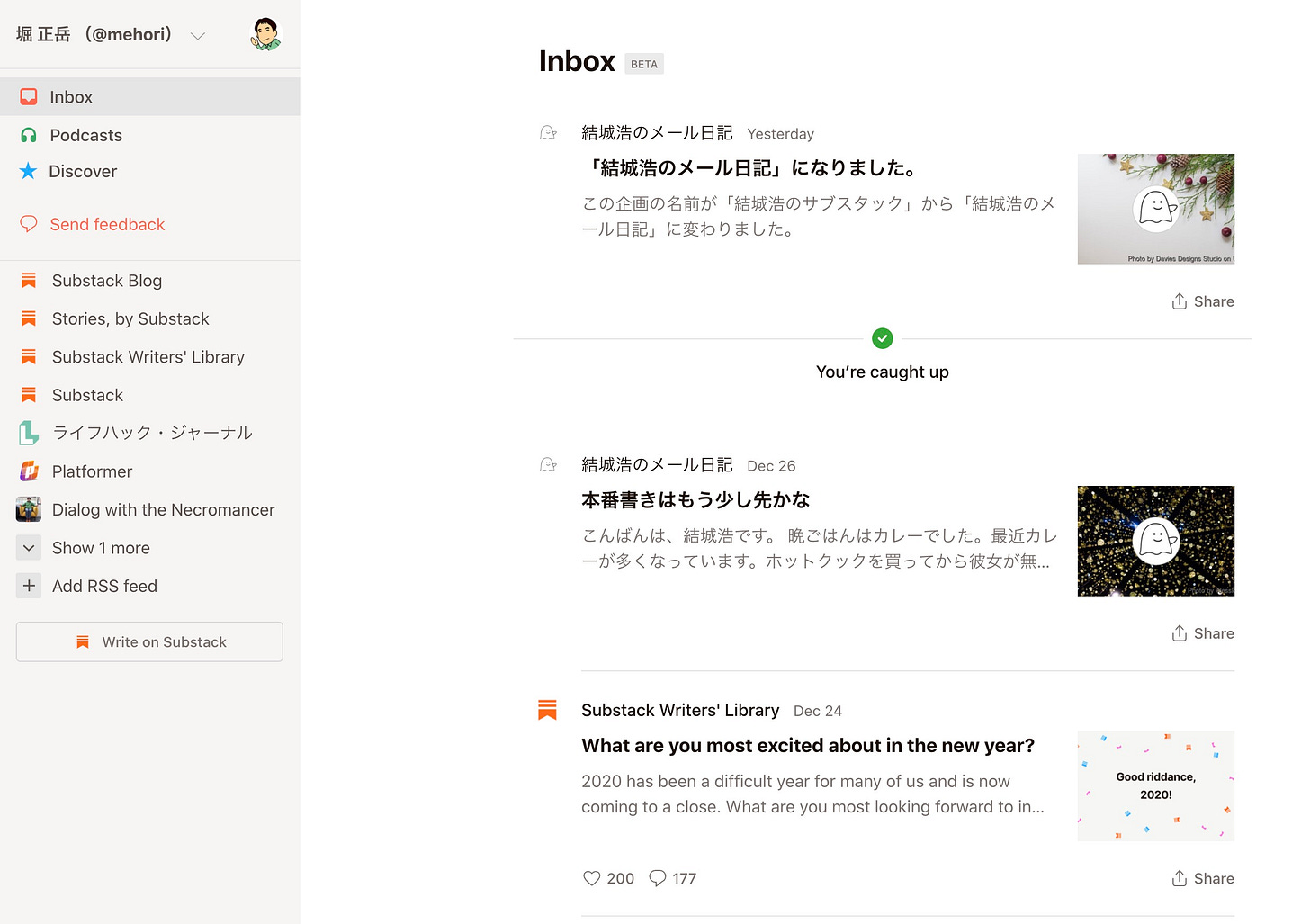Click the plus icon for Add RSS feed
This screenshot has height=924, width=1310.
29,586
